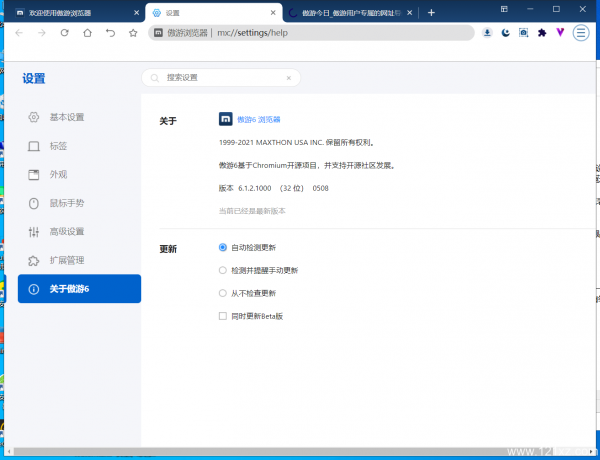Go back using the back arrow
Image resolution: width=600 pixels, height=460 pixels.
pos(19,33)
